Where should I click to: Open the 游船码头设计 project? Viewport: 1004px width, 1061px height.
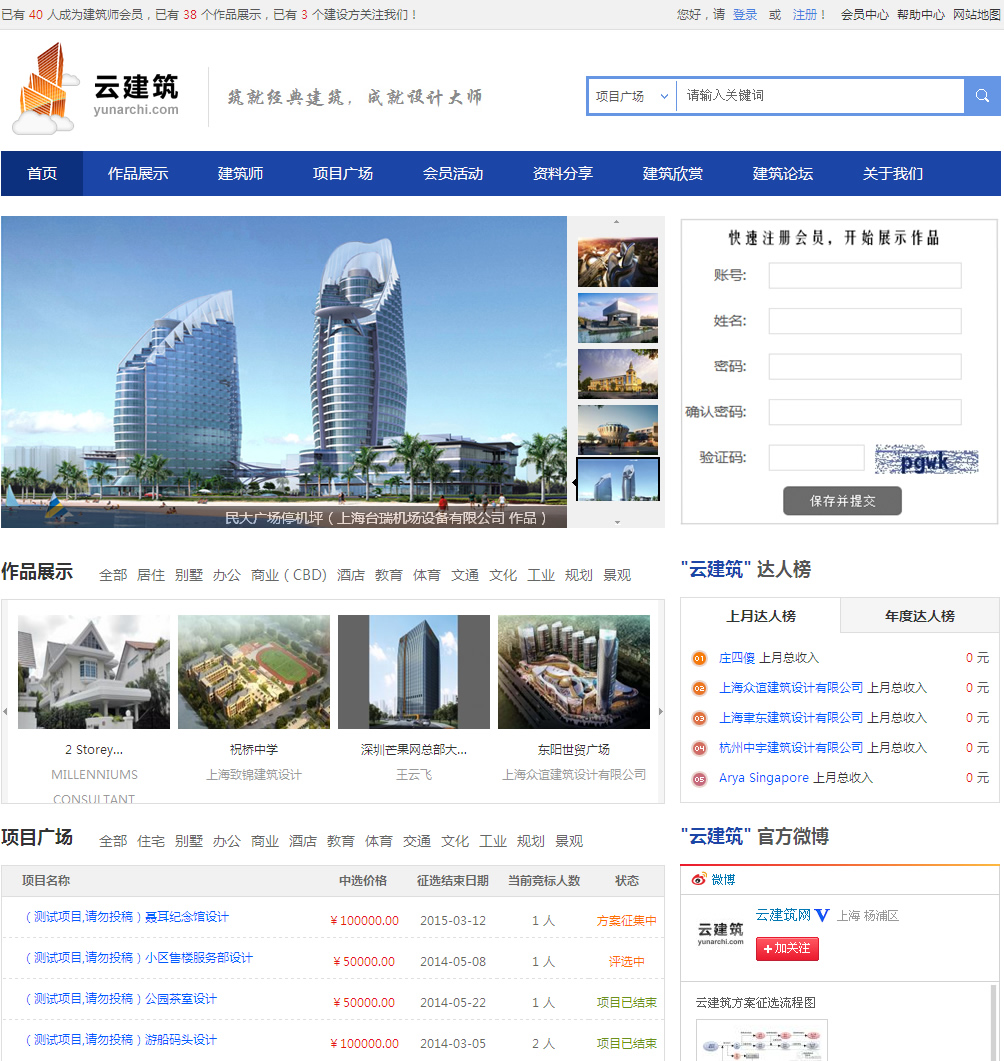tap(120, 1040)
